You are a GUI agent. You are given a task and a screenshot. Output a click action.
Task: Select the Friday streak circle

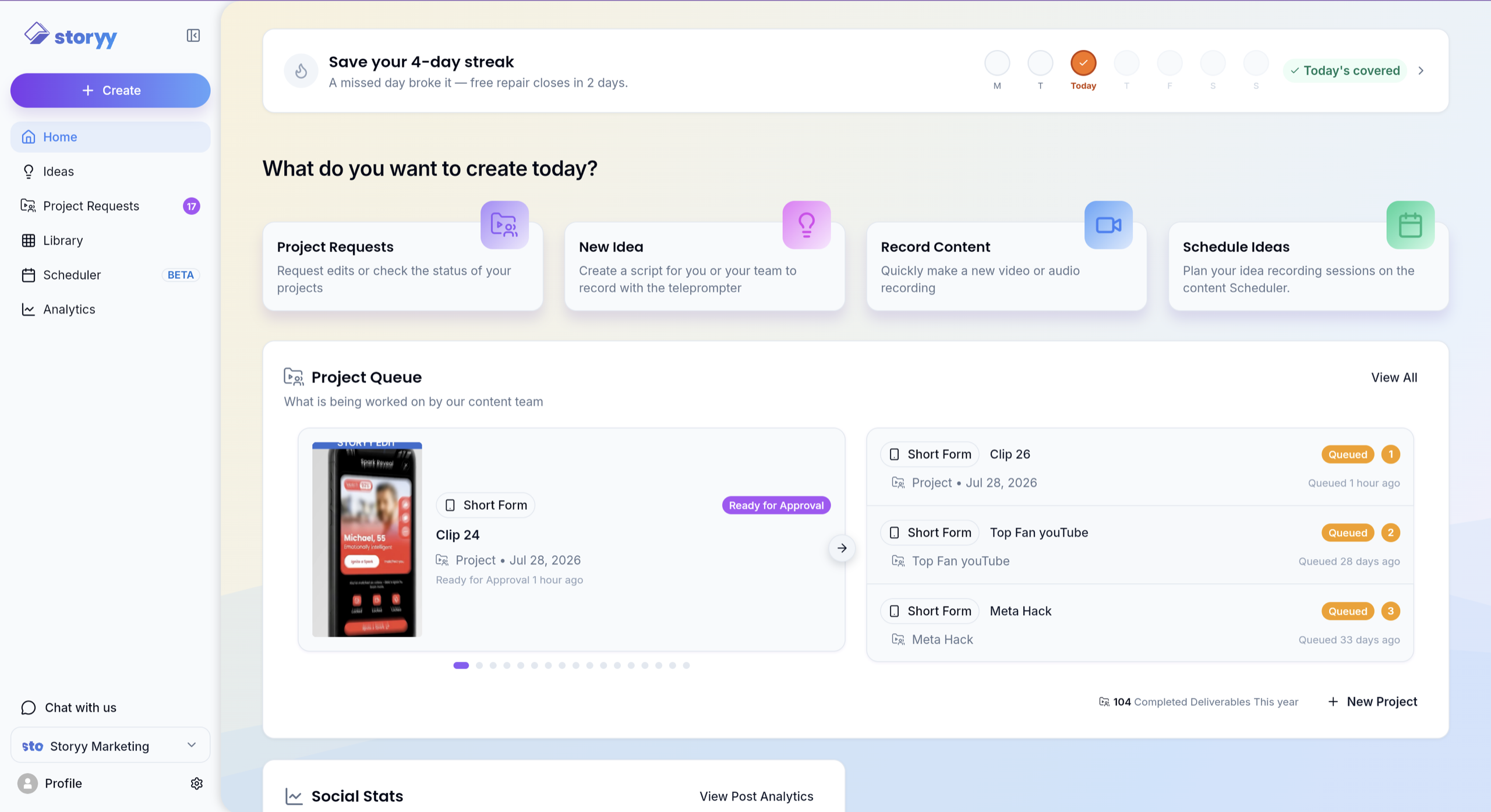pos(1170,63)
